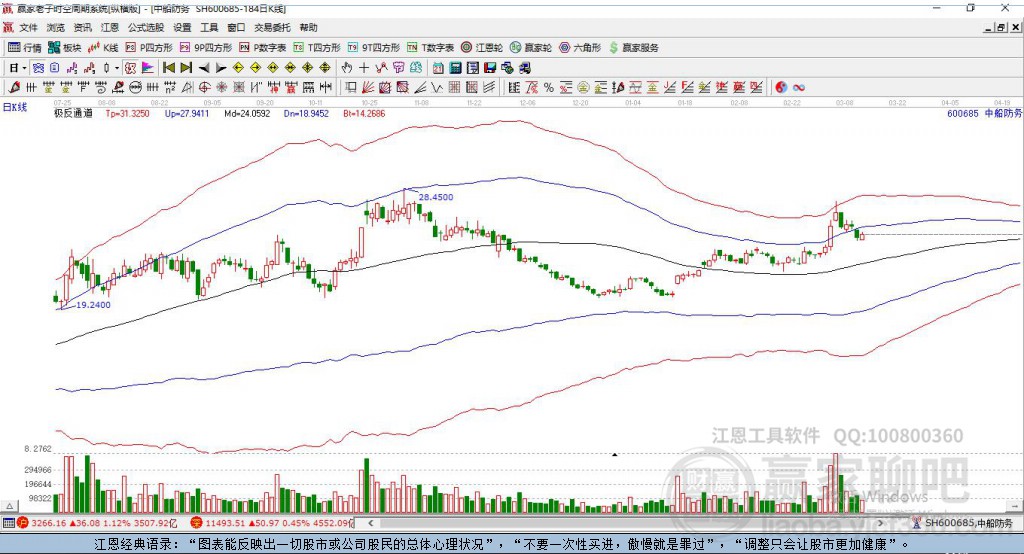Screen dimensions: 1024x554
Task: Click the floppy disk save icon
Action: [490, 68]
